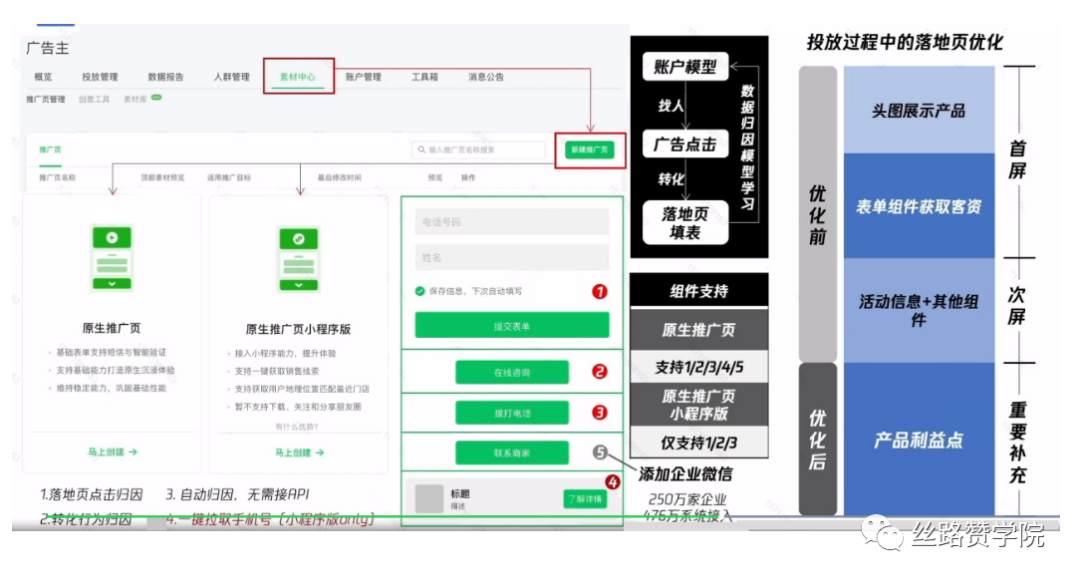Click the play icon on the 原生推广页 card
1080x583 pixels.
[x=112, y=237]
